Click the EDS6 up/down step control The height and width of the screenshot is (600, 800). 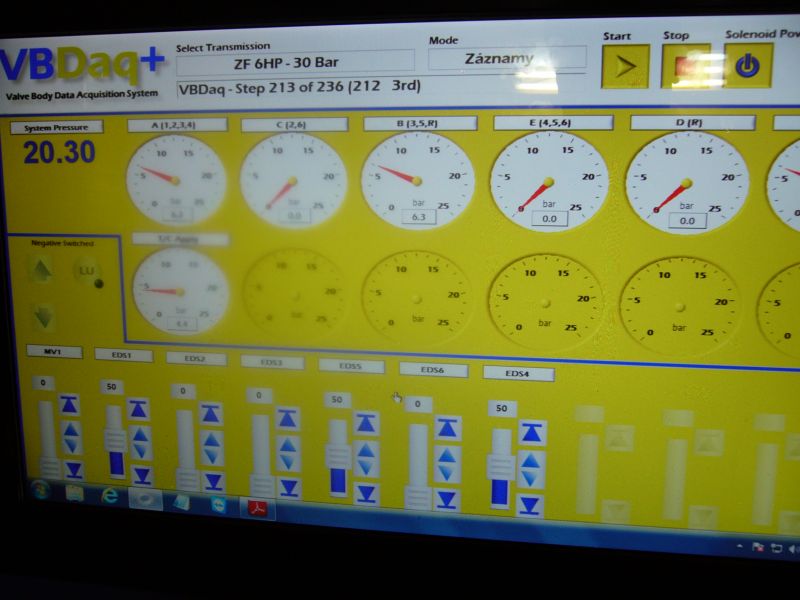[x=447, y=464]
